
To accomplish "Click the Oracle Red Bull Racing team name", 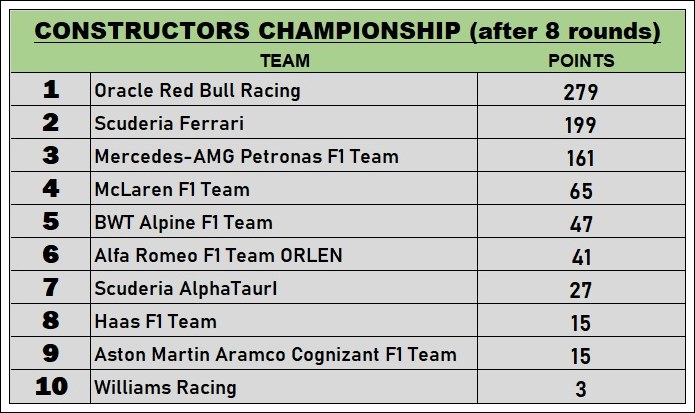I will click(x=197, y=91).
